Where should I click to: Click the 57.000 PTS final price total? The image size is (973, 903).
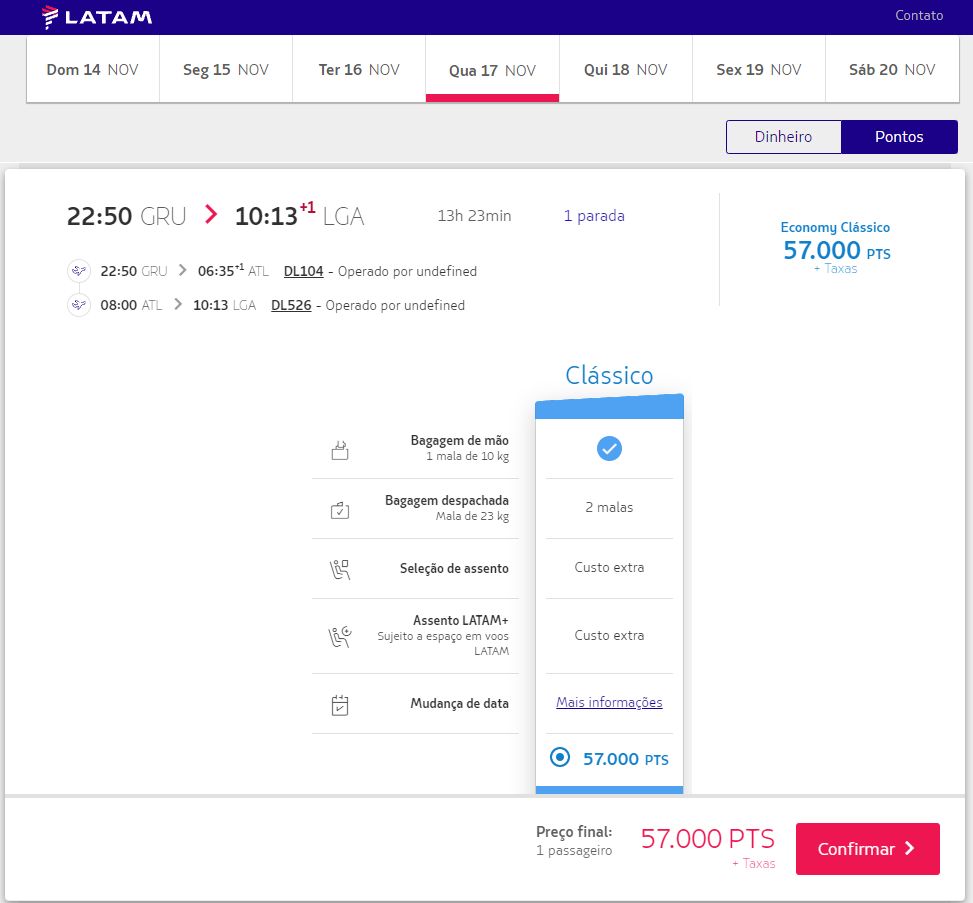[707, 838]
